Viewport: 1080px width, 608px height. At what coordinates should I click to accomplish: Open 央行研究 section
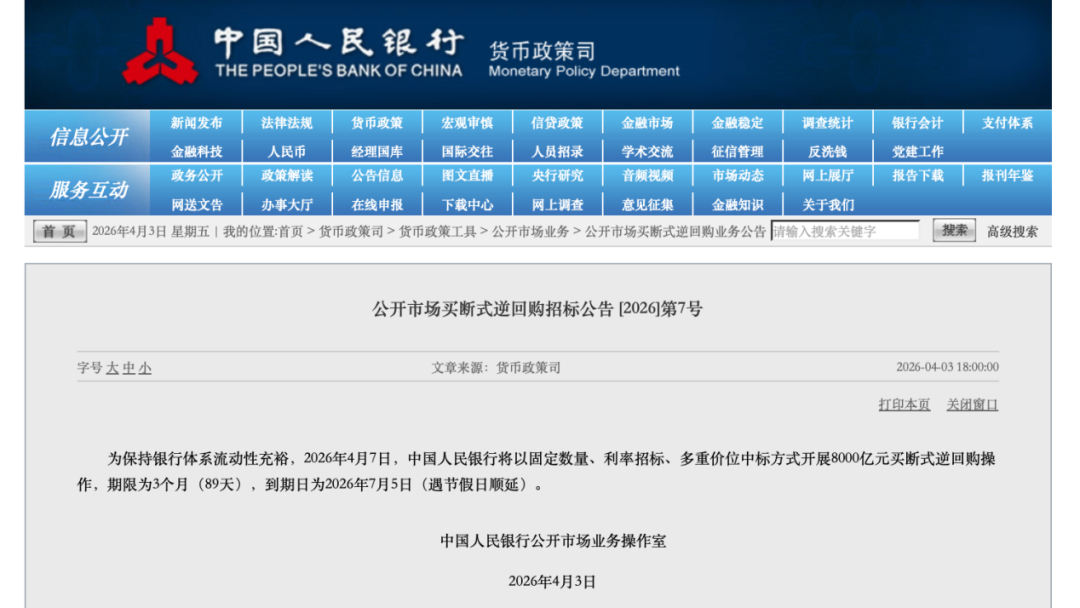(557, 176)
